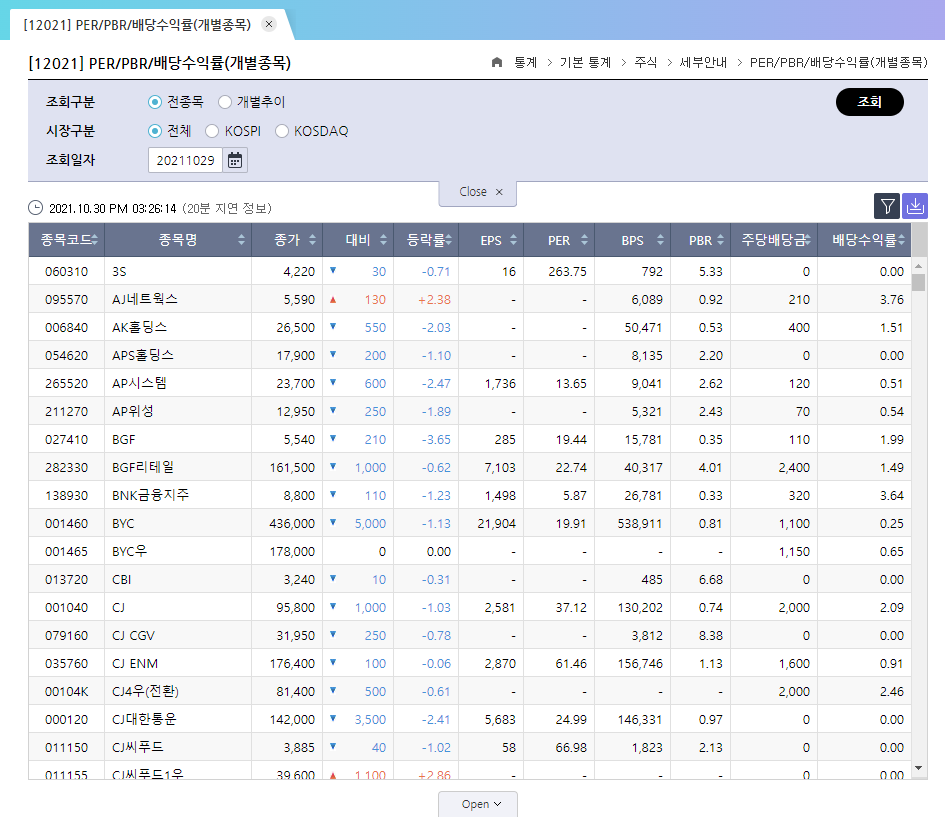This screenshot has width=945, height=817.
Task: Open the calendar date picker icon
Action: [x=235, y=160]
